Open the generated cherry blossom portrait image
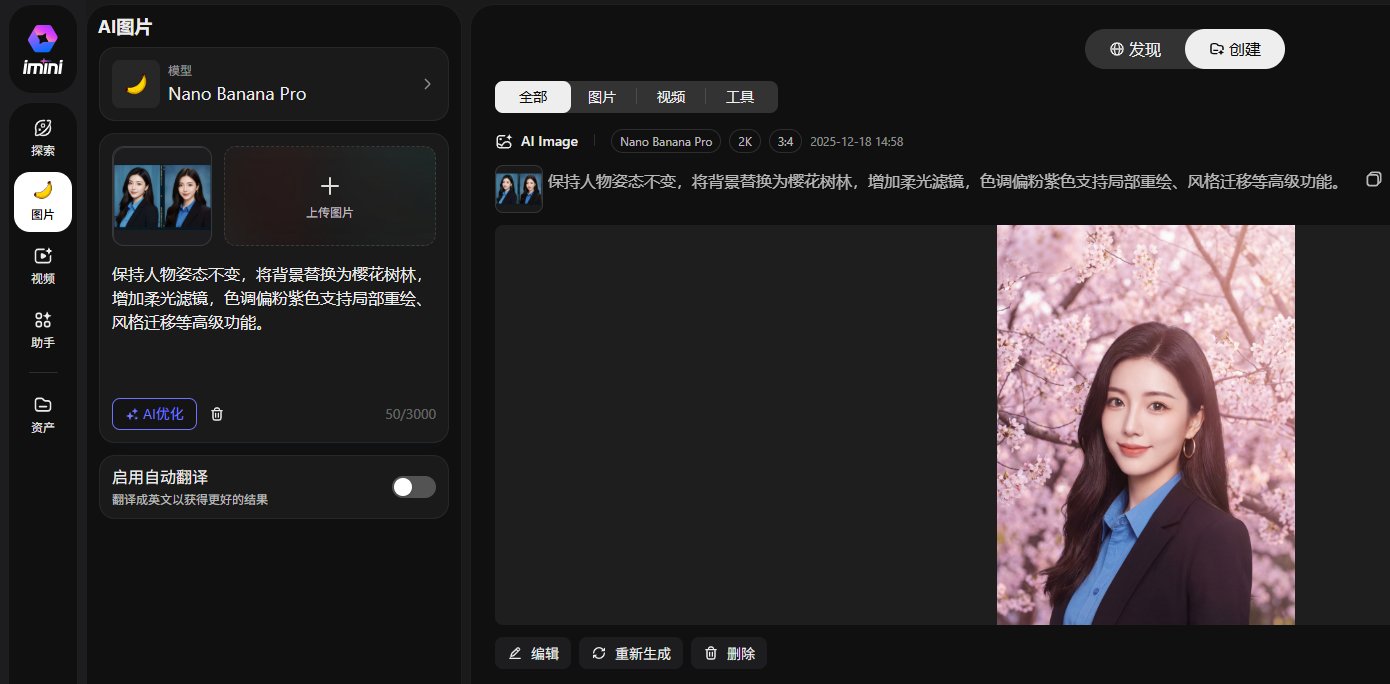The height and width of the screenshot is (684, 1390). pyautogui.click(x=1145, y=425)
